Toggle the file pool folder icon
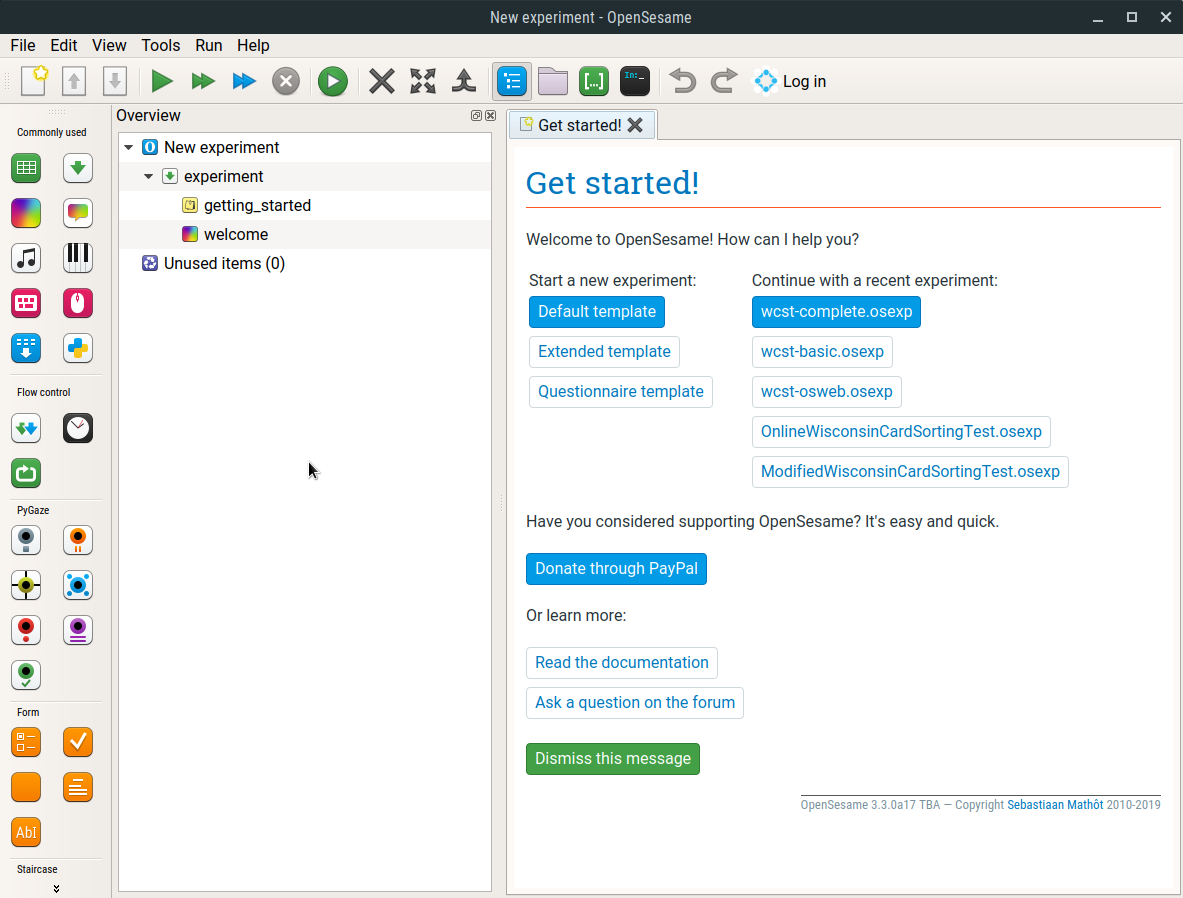This screenshot has height=898, width=1183. click(553, 81)
